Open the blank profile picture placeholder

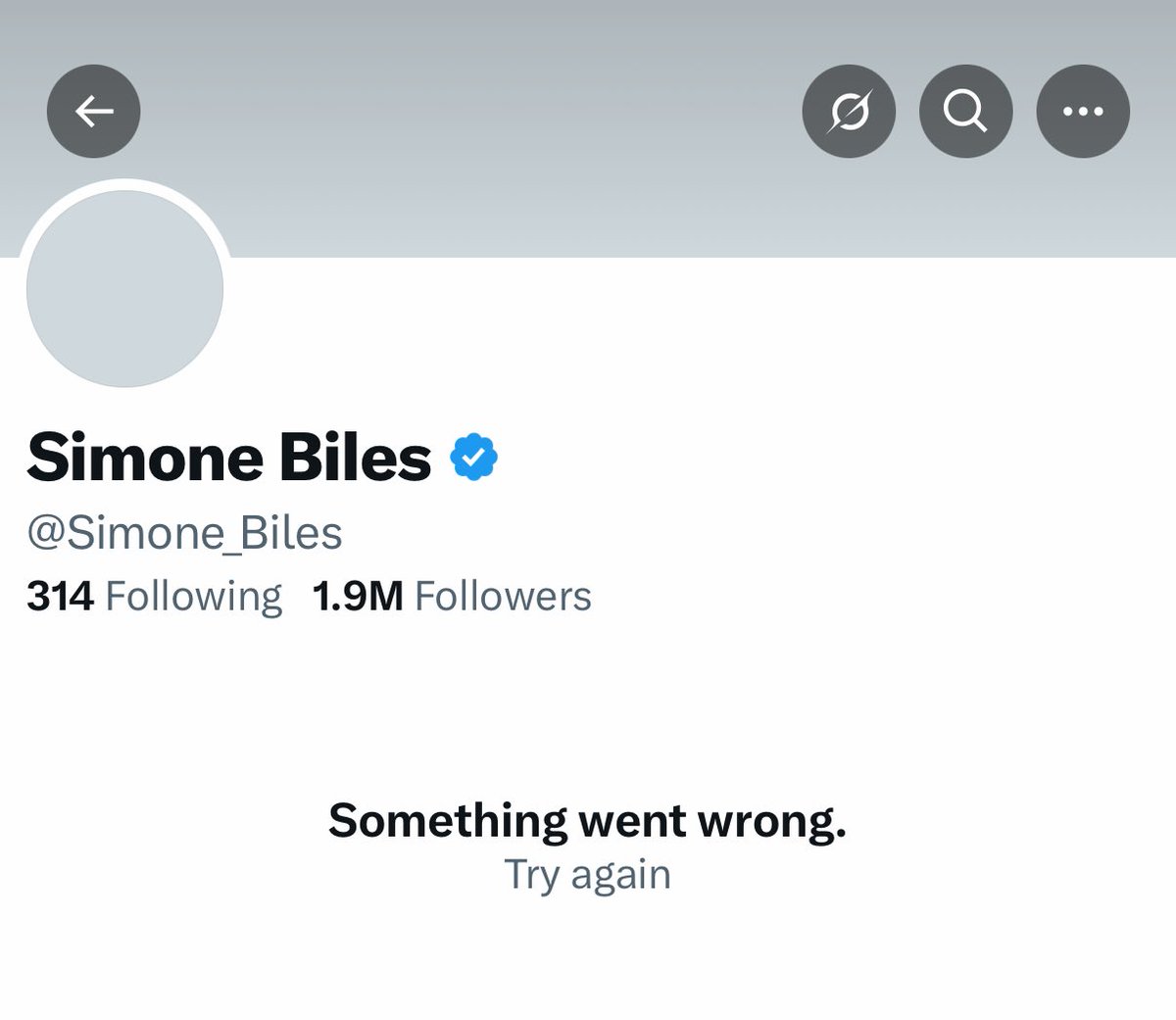[x=124, y=288]
